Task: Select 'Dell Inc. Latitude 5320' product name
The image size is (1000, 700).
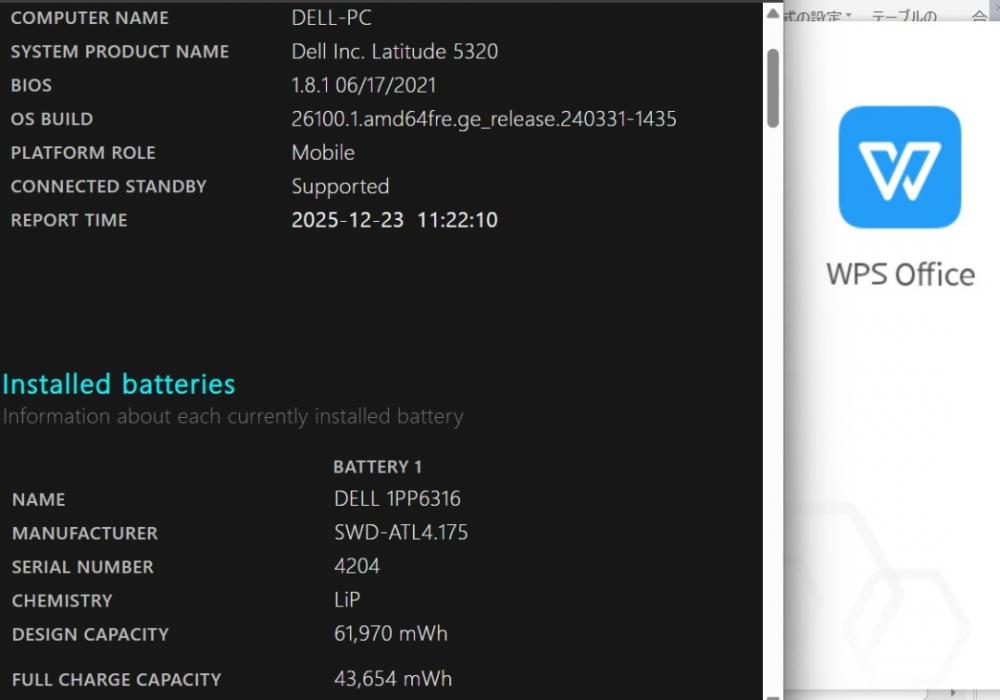Action: click(x=394, y=52)
